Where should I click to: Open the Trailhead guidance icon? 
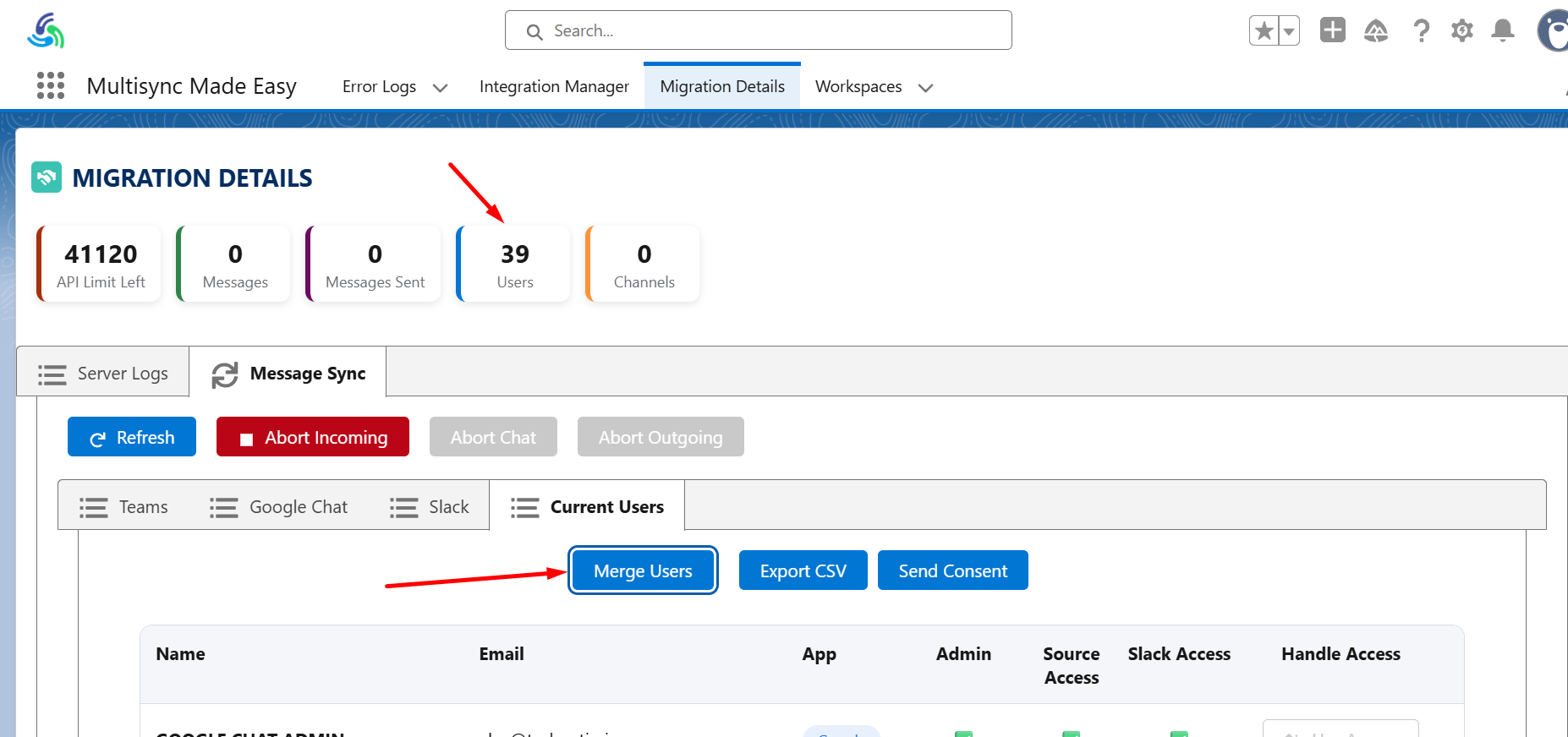(x=1376, y=31)
